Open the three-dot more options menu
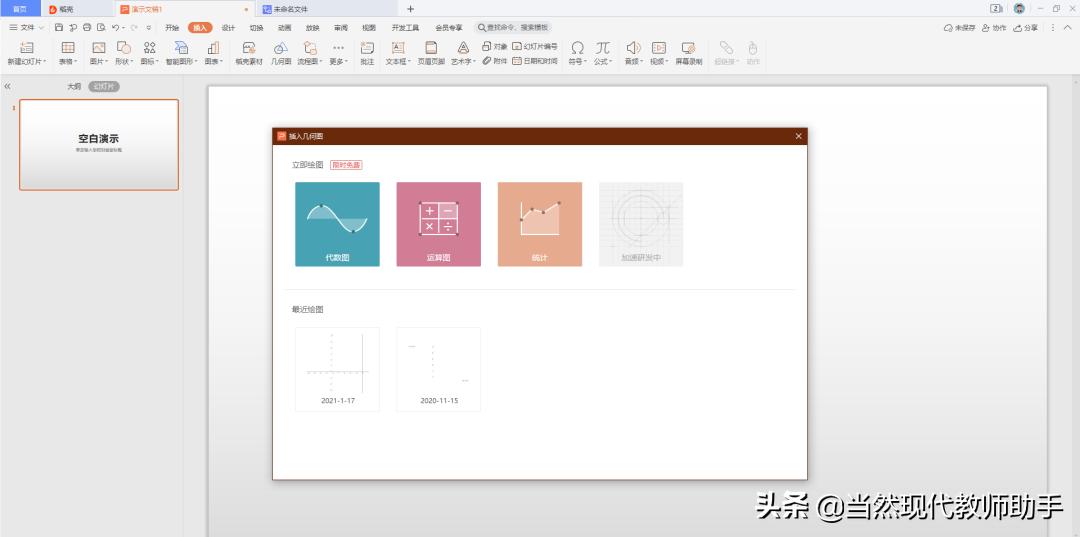 click(1052, 28)
